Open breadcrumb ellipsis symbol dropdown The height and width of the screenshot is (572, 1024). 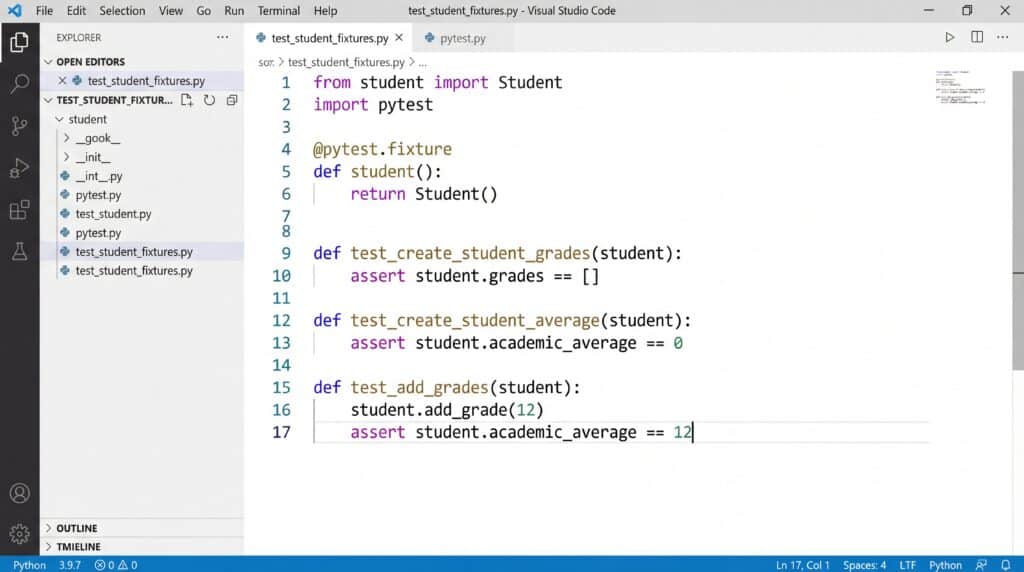[423, 62]
